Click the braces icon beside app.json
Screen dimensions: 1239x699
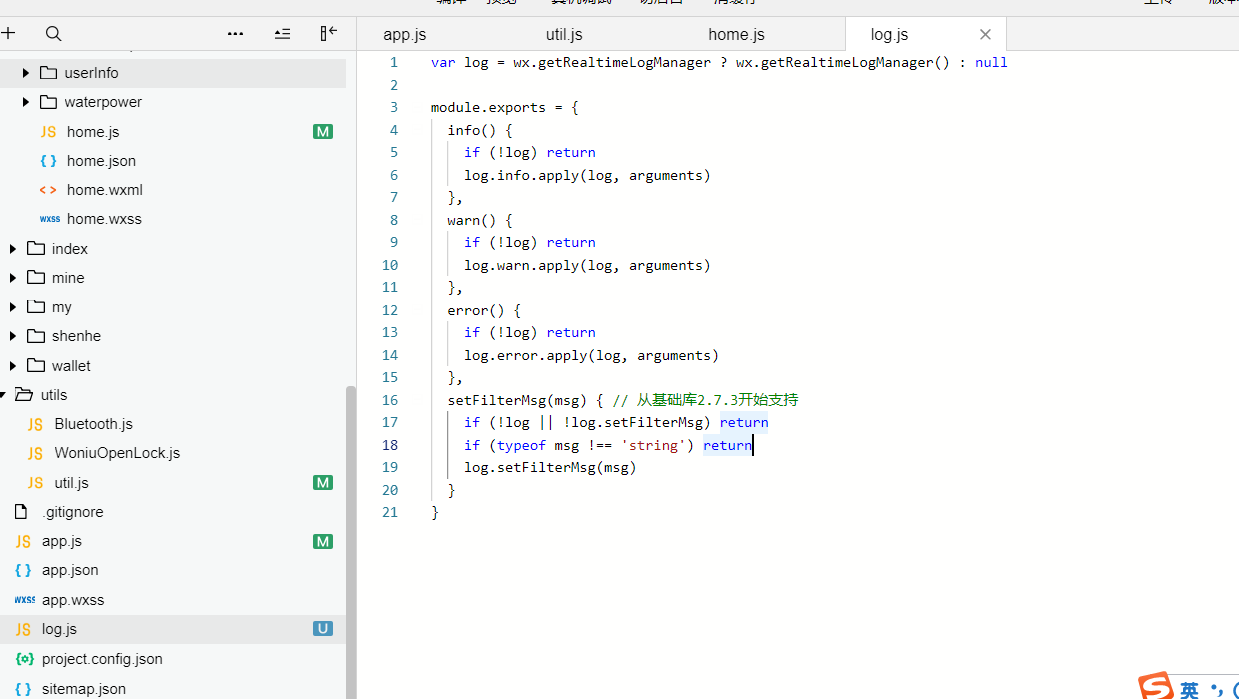click(23, 570)
